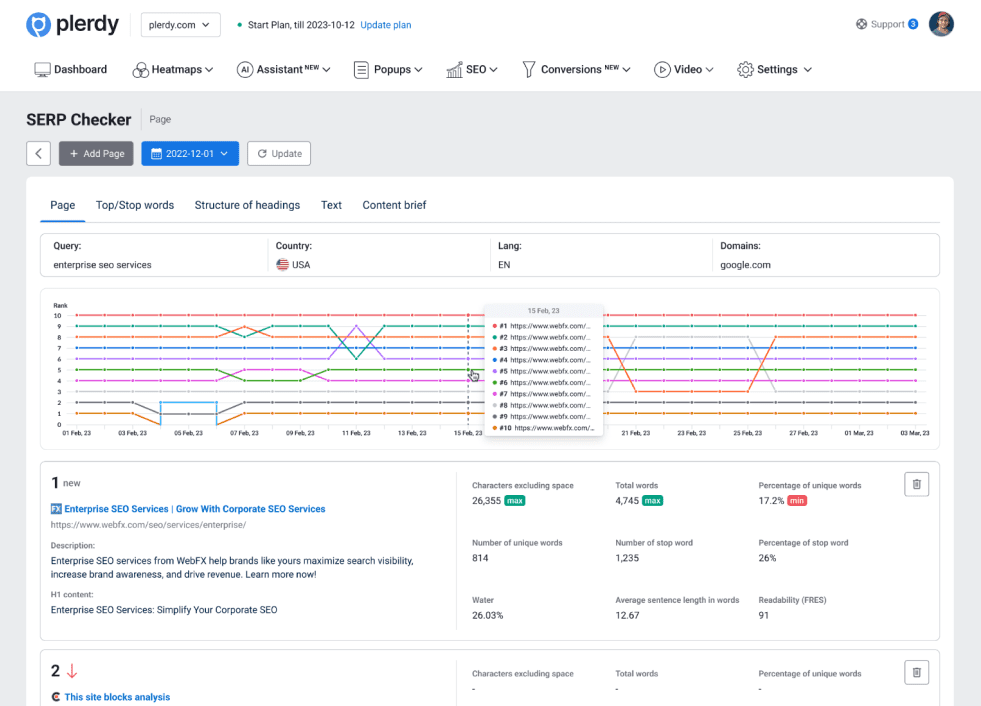Click the 01 Feb point on the red rank 10 line
The height and width of the screenshot is (706, 981).
77,315
